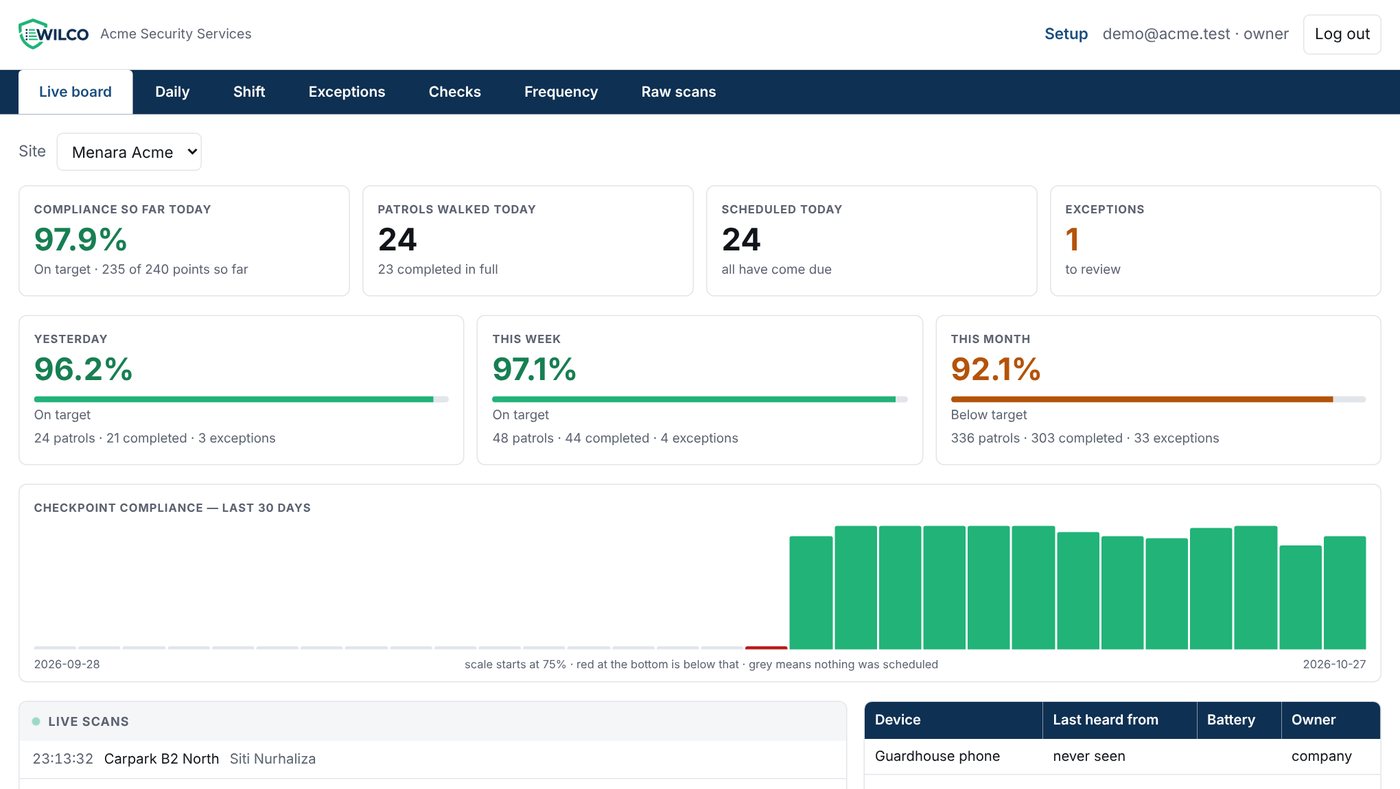
Task: Click the last green bar for 2026-10-27
Action: [1345, 593]
